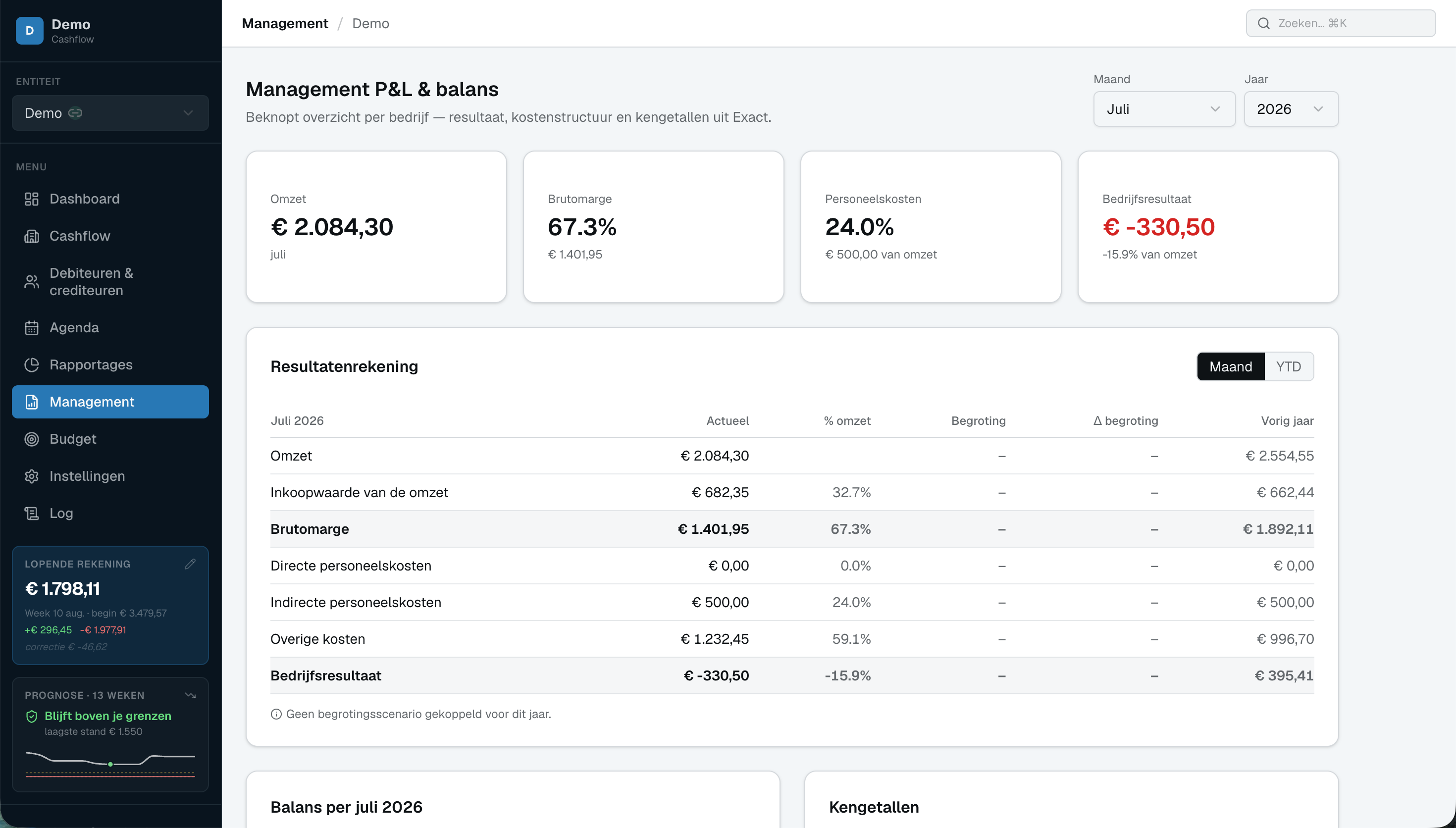
Task: Open the Rapportages section
Action: [x=110, y=364]
